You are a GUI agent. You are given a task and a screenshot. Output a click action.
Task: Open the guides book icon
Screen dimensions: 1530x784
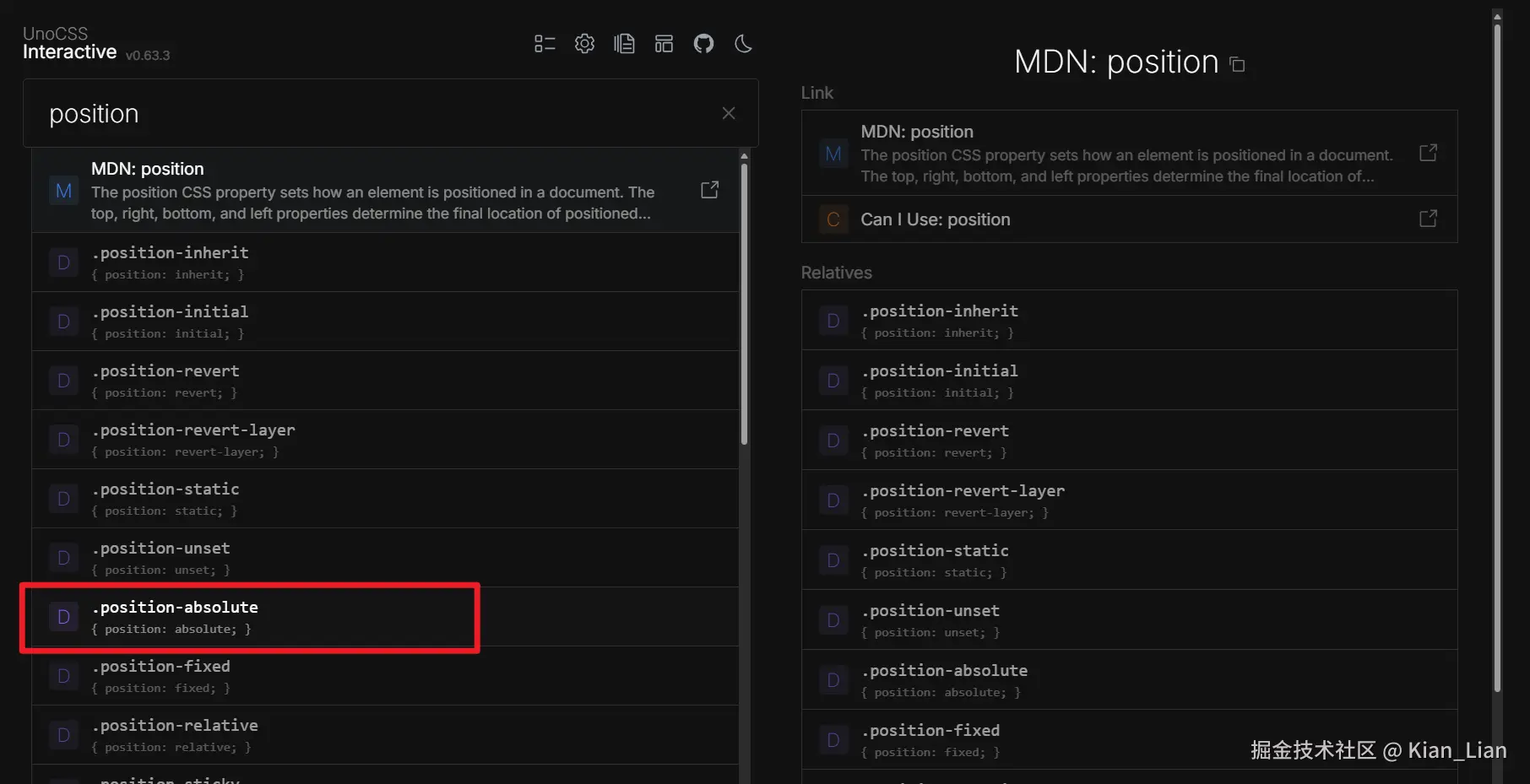pos(624,44)
